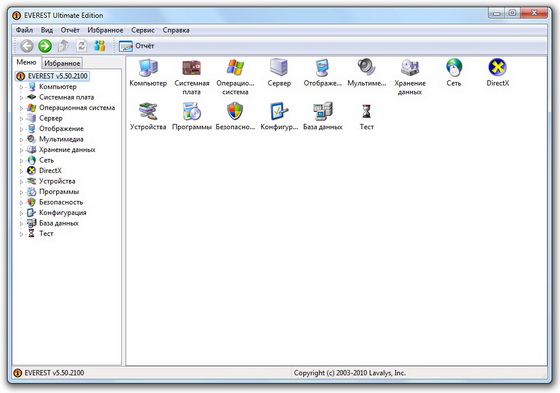Click the back arrow toolbar button
Viewport: 560px width, 393px height.
(x=27, y=46)
